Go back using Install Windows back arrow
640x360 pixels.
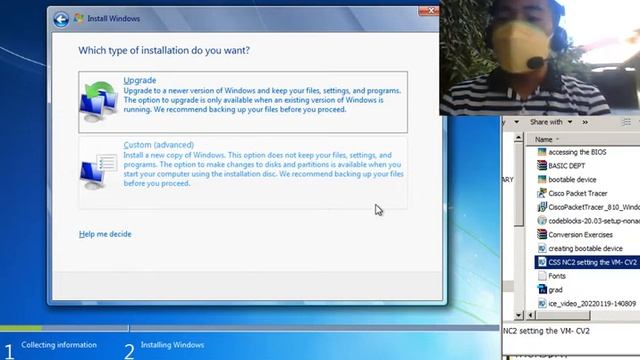61,19
